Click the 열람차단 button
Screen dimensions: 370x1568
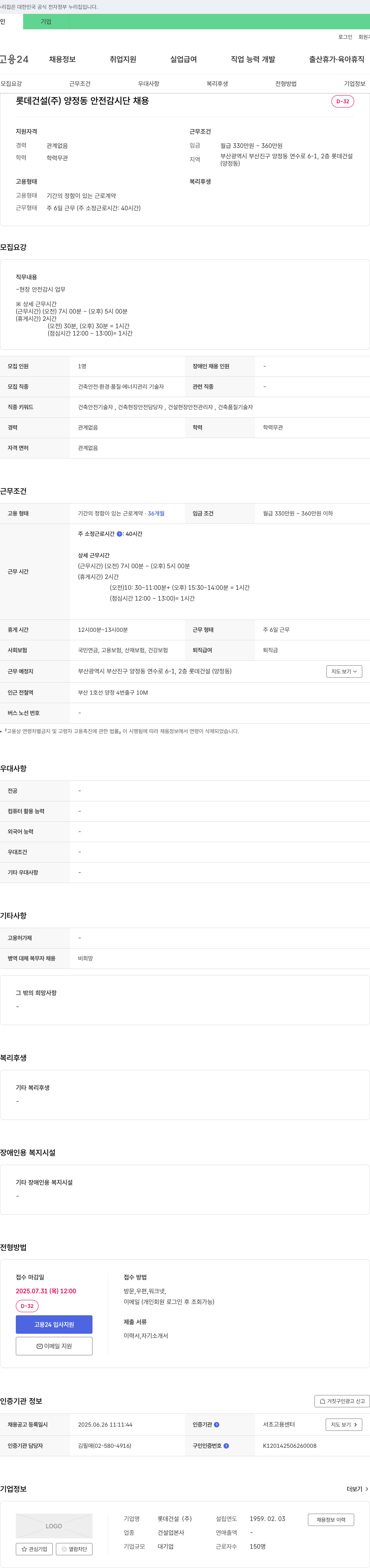74,1549
